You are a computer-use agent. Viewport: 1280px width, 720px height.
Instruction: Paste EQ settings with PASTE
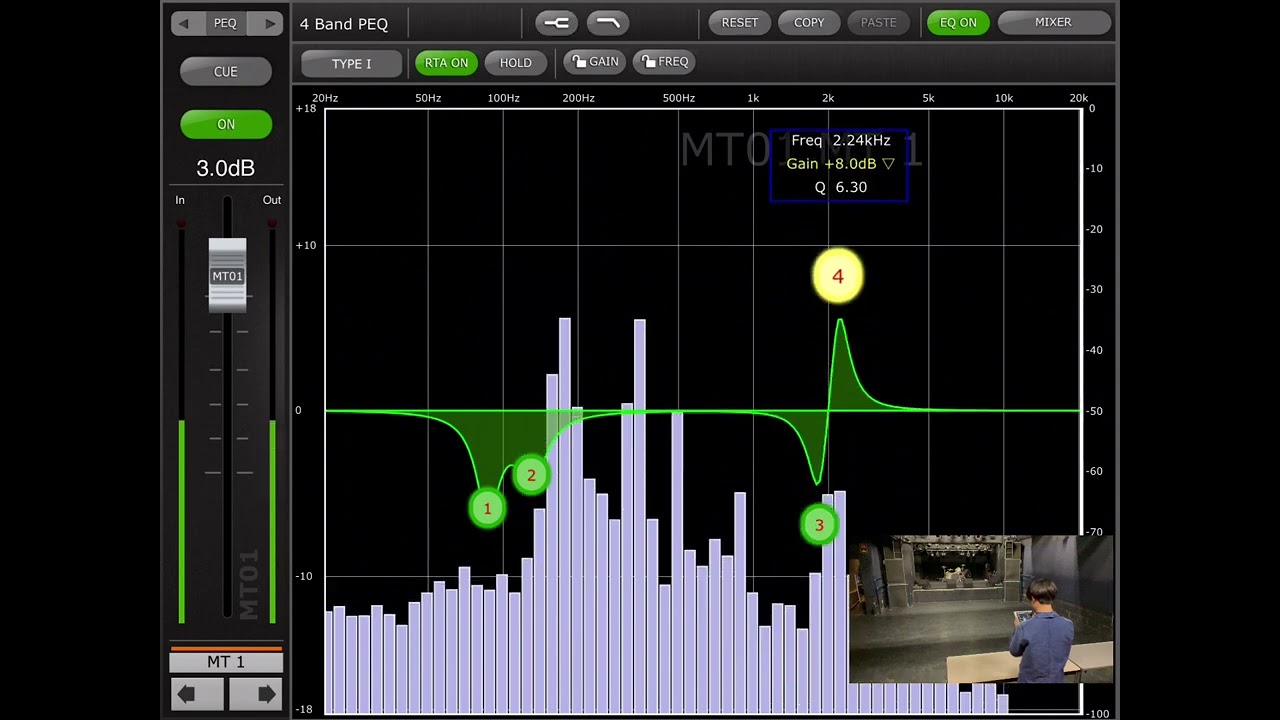click(x=879, y=23)
